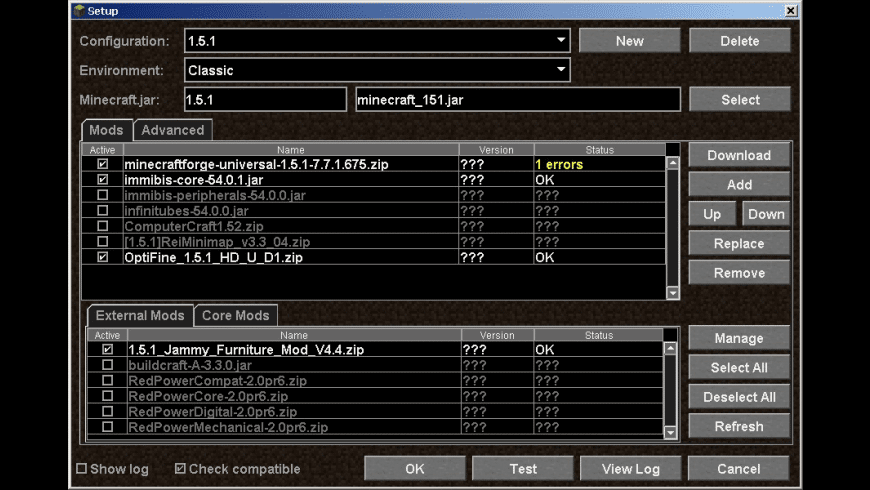
Task: Select the minecraftforge-universal-1.5.1-7.7.1.675.zip row name
Action: (256, 164)
